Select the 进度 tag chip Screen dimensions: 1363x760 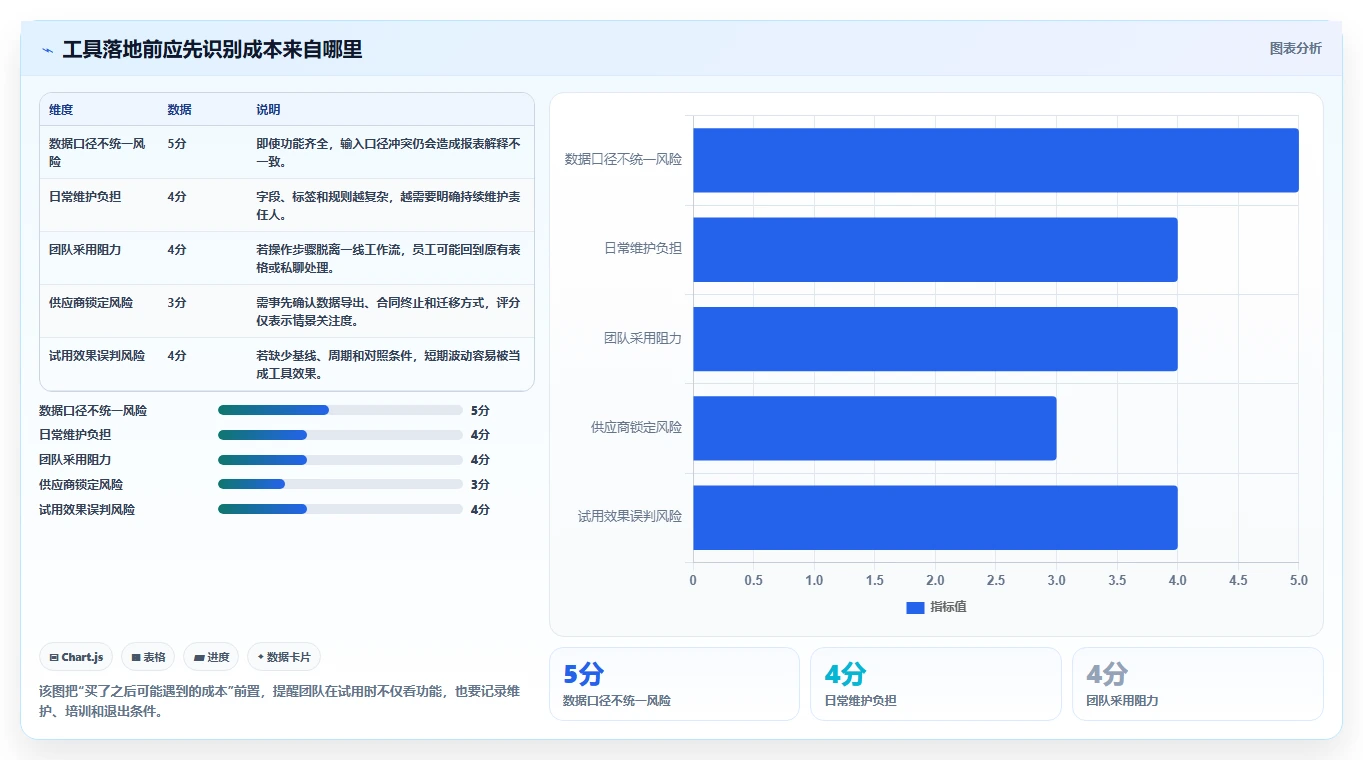211,657
